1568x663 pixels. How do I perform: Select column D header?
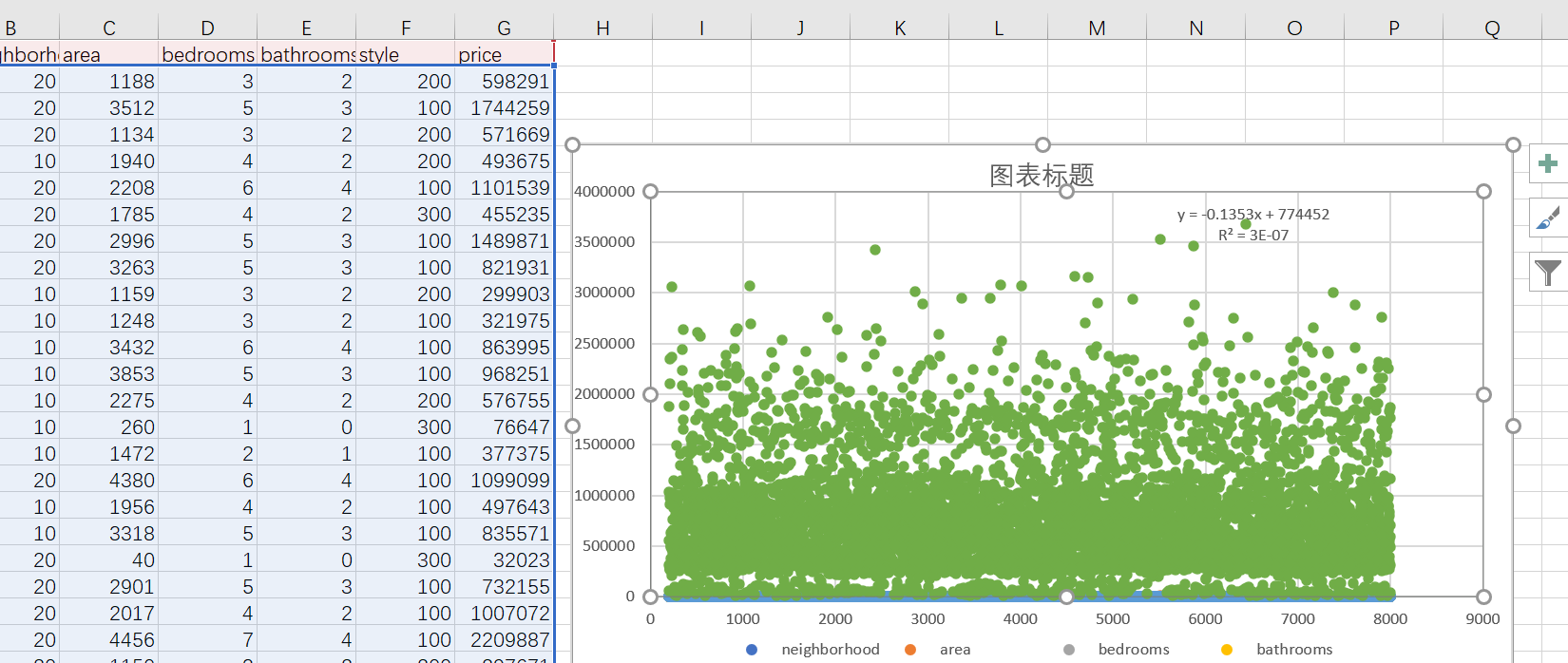[207, 28]
